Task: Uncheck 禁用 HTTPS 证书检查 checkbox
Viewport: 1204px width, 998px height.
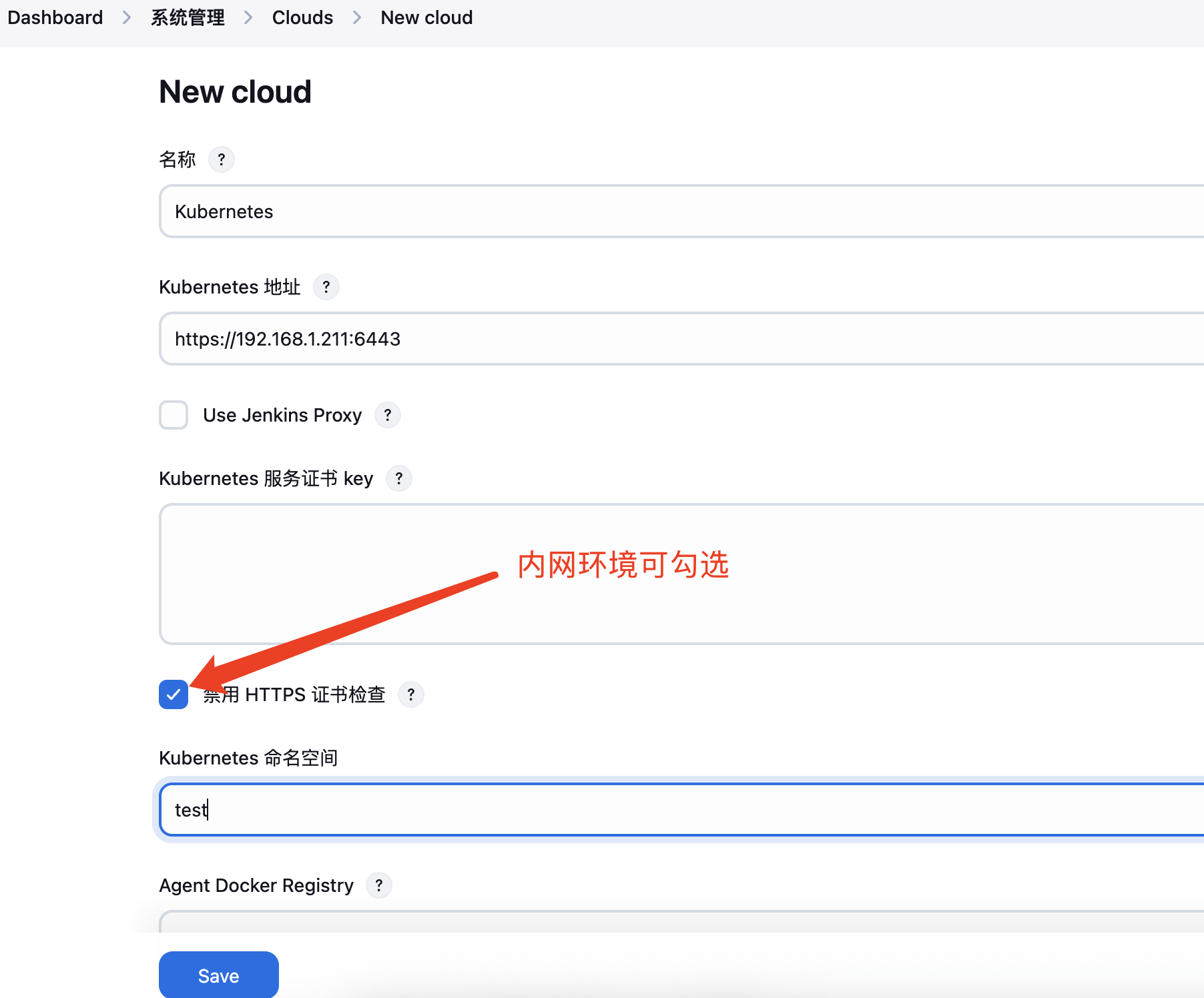Action: tap(174, 694)
